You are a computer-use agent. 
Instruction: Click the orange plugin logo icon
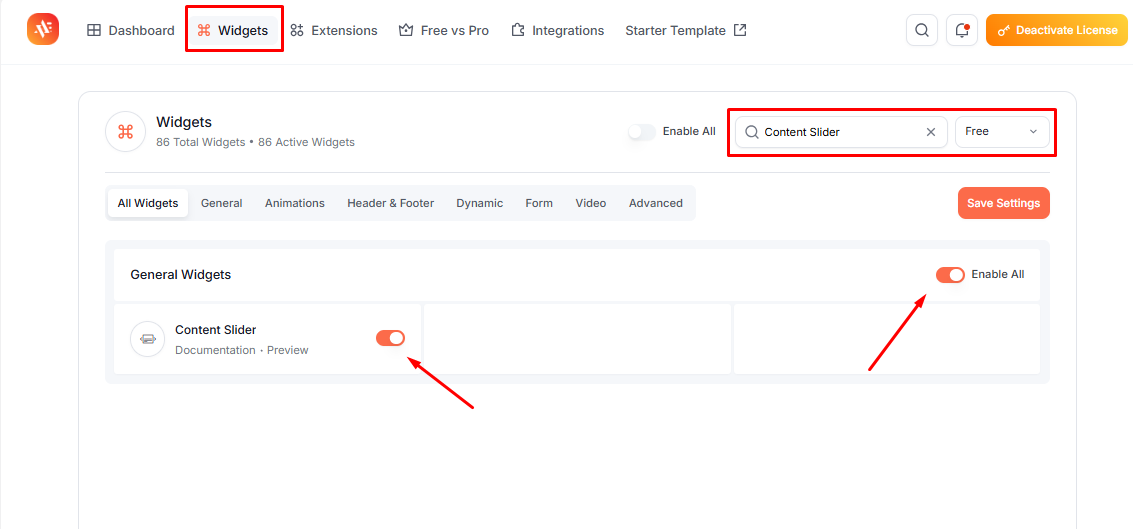tap(43, 29)
